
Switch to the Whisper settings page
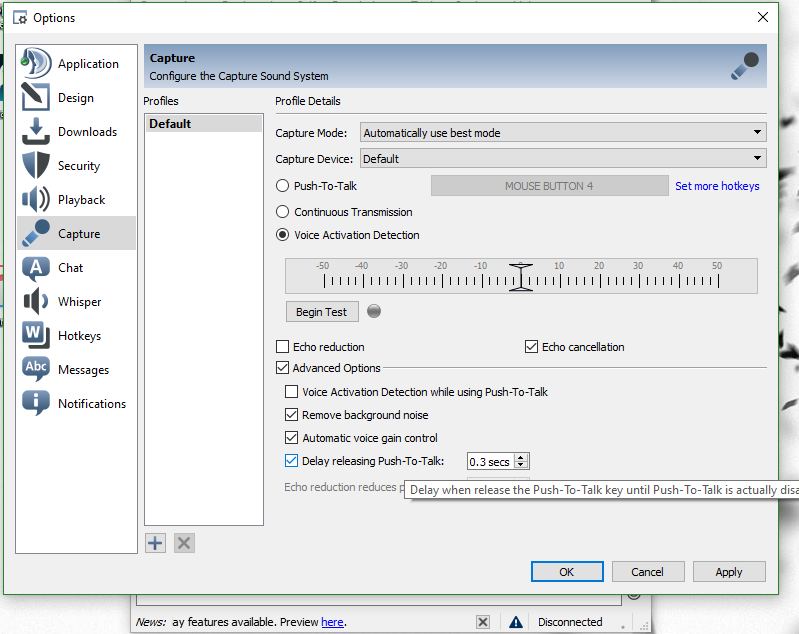(76, 301)
